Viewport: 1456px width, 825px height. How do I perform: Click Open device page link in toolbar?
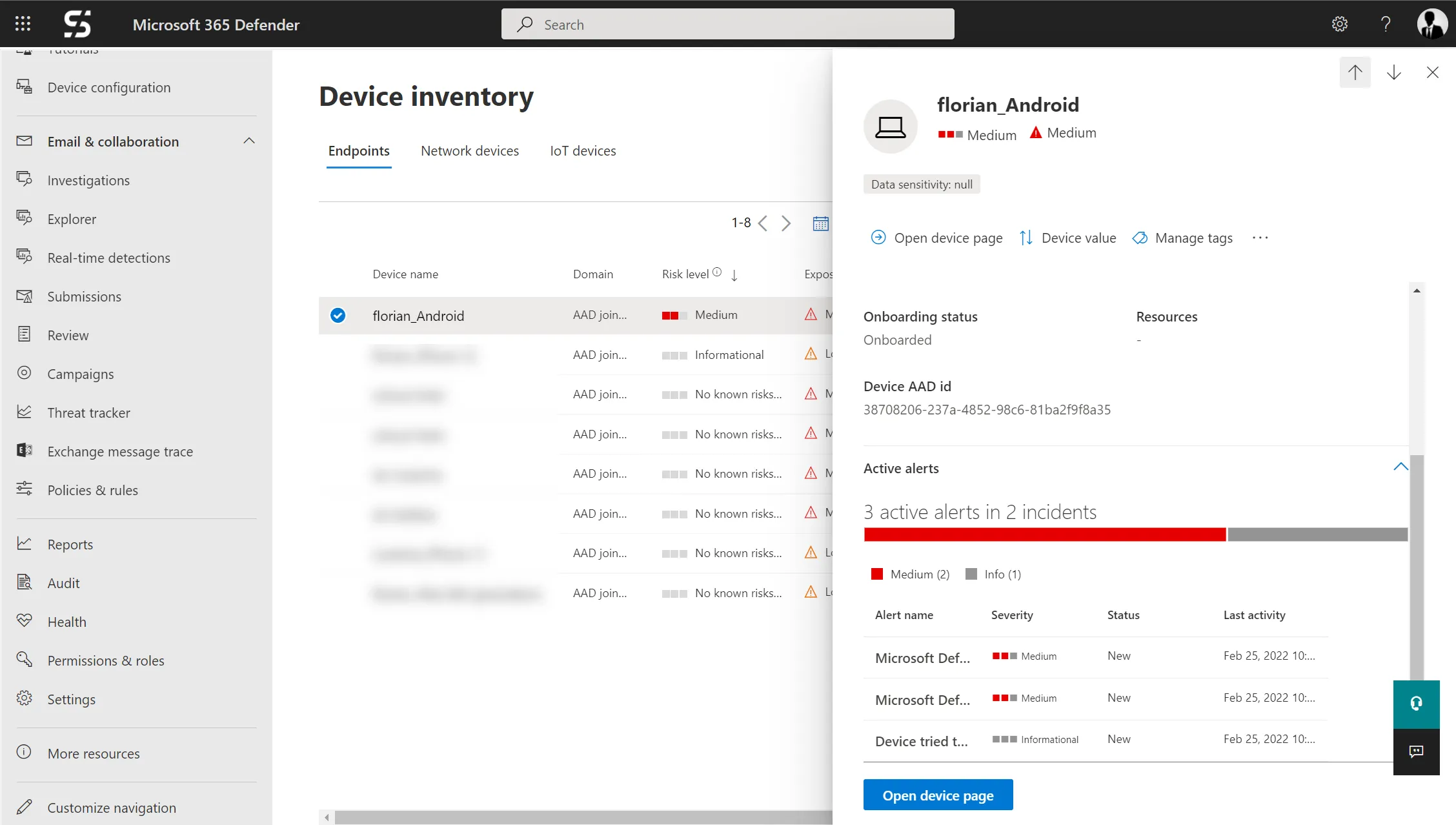pyautogui.click(x=937, y=238)
